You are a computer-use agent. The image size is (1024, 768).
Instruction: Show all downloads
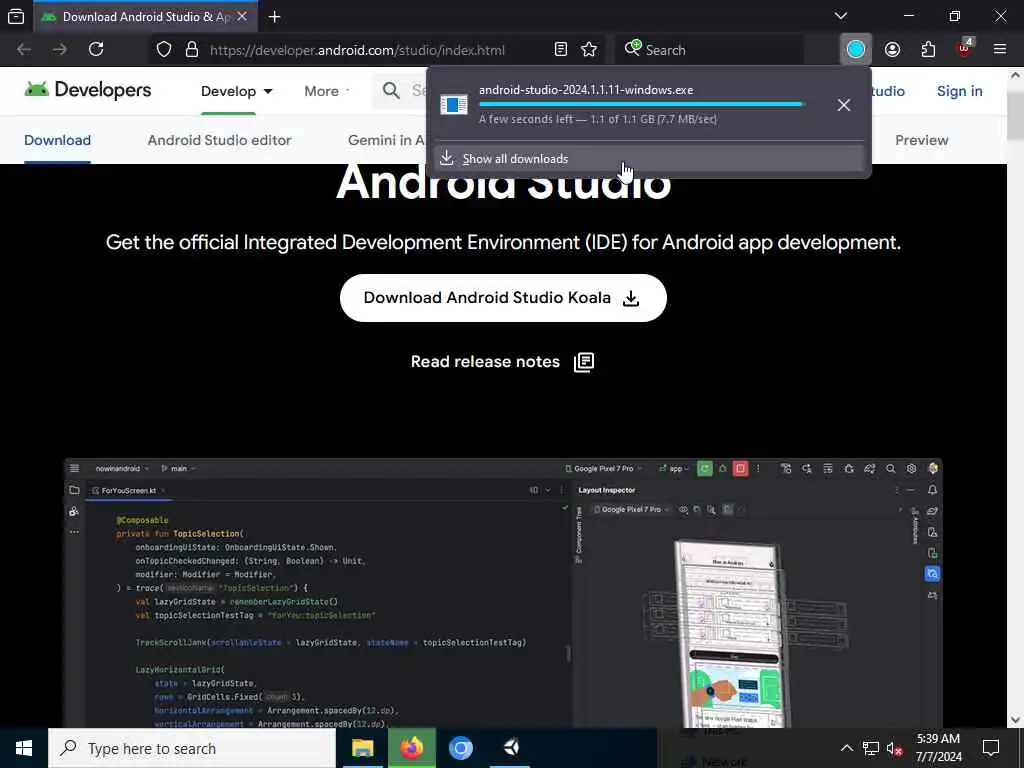point(649,159)
